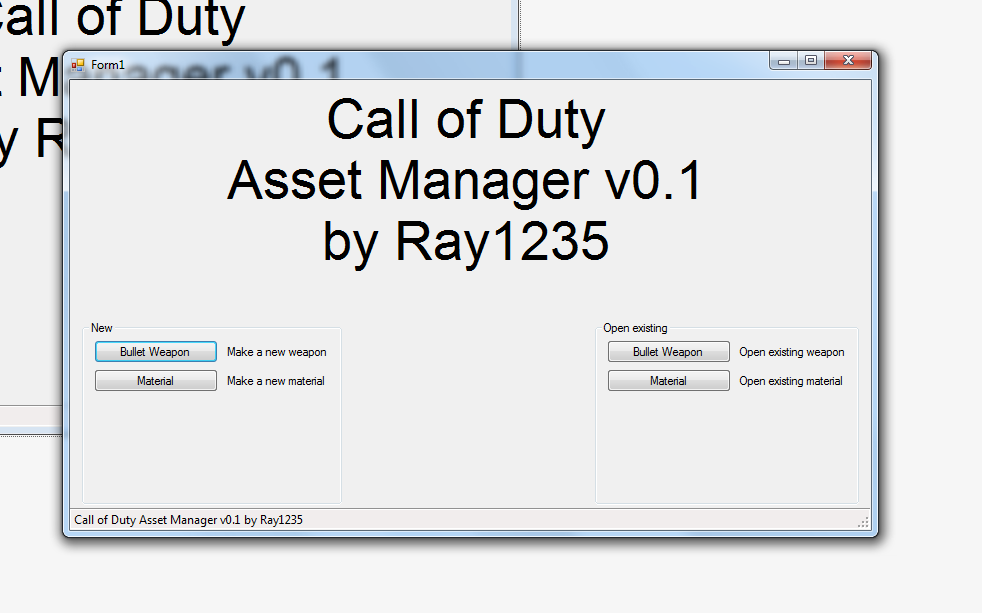Click the large 'Asset Manager v0.1' heading line
The width and height of the screenshot is (982, 613).
coord(465,180)
